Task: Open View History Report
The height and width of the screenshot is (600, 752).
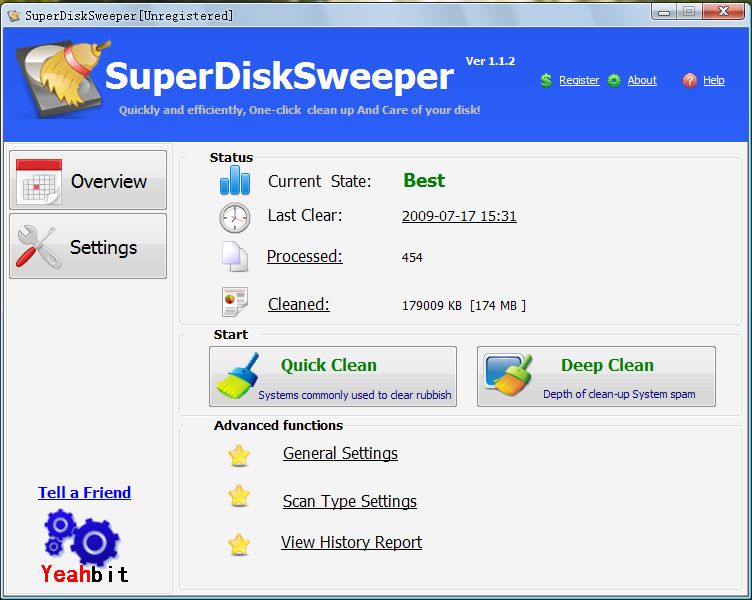Action: pyautogui.click(x=351, y=542)
